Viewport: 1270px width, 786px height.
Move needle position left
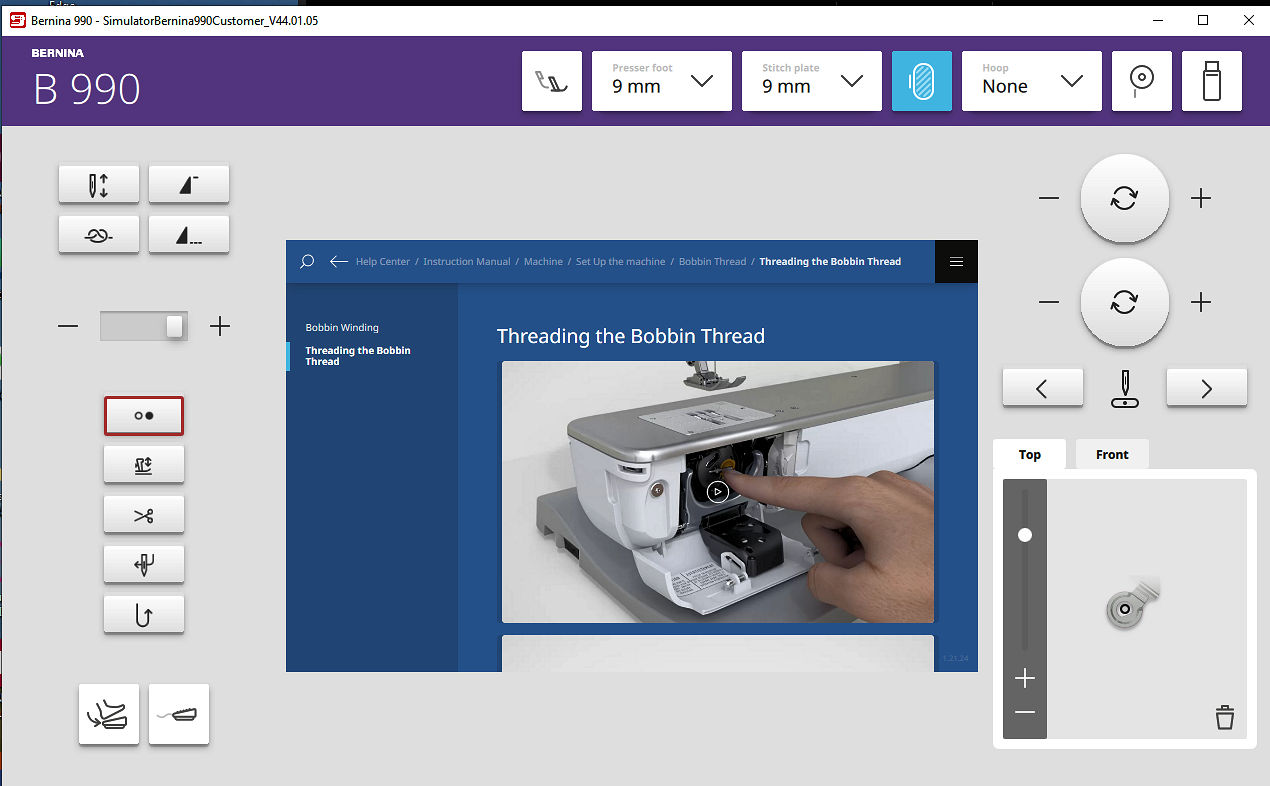click(x=1043, y=388)
